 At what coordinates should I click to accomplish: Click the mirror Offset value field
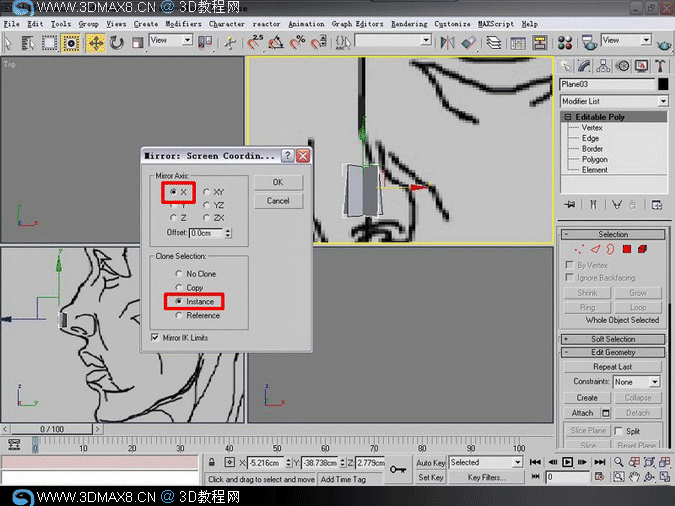click(x=206, y=233)
